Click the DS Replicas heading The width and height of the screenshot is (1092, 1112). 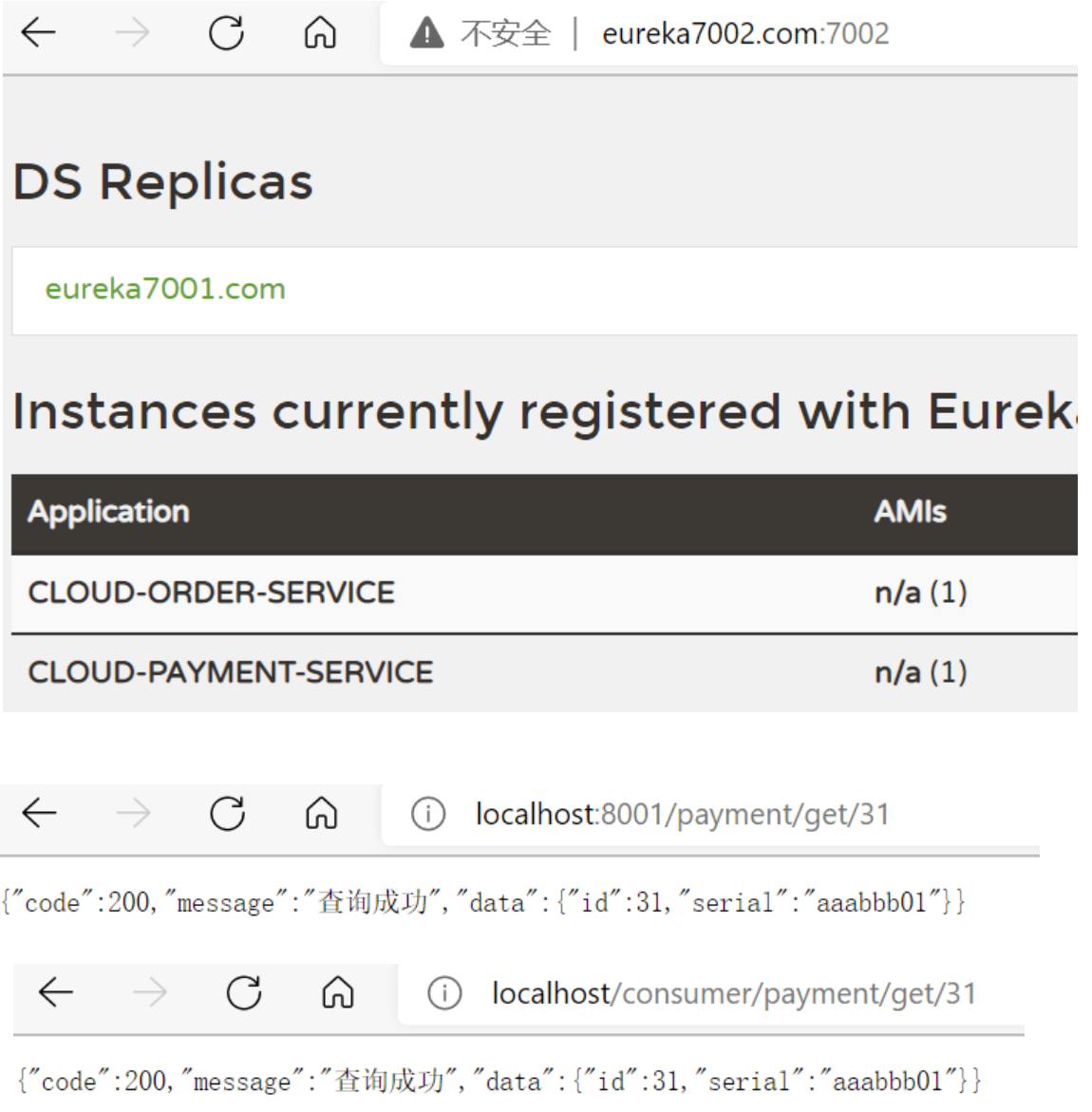[162, 181]
